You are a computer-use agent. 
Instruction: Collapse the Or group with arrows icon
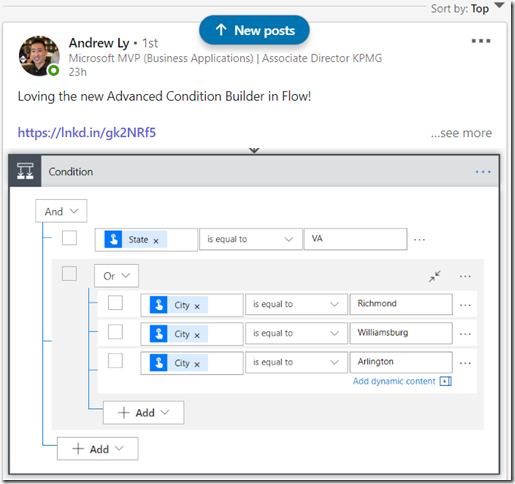pos(435,276)
